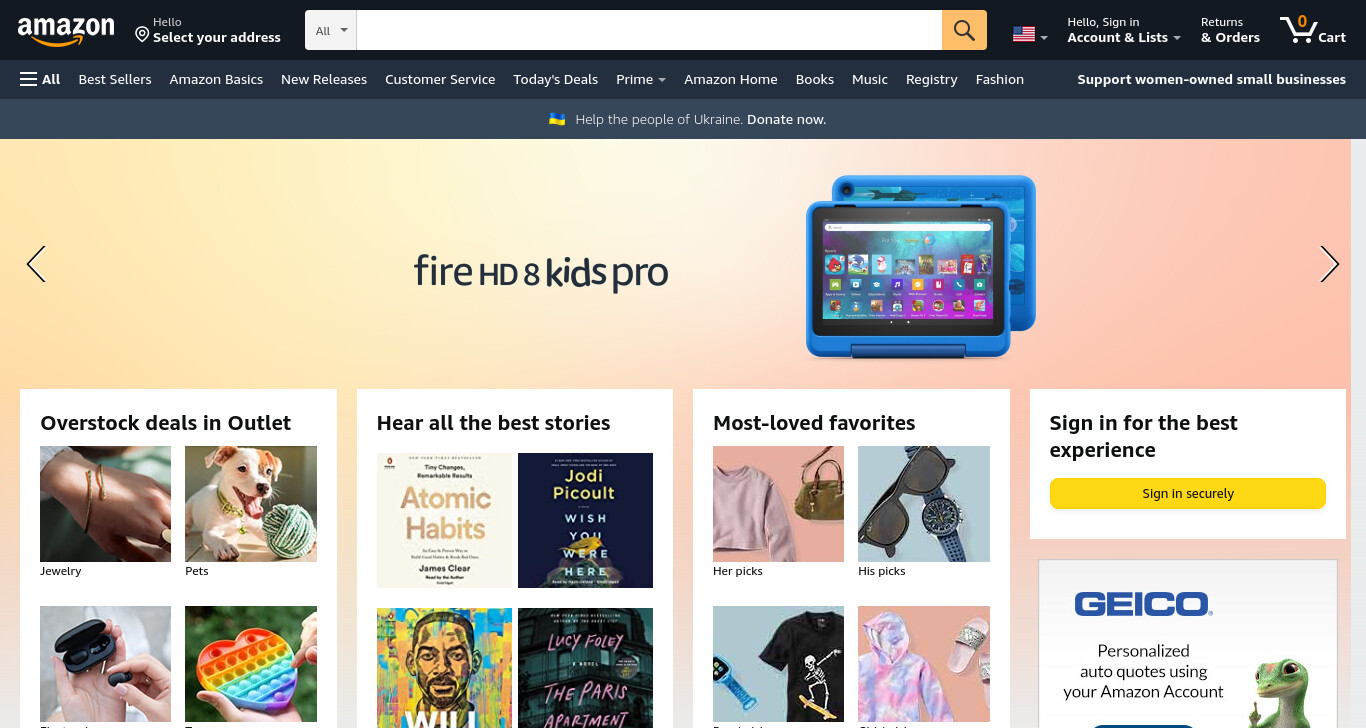Image resolution: width=1366 pixels, height=728 pixels.
Task: Show previous banner with left arrow
Action: coord(36,264)
